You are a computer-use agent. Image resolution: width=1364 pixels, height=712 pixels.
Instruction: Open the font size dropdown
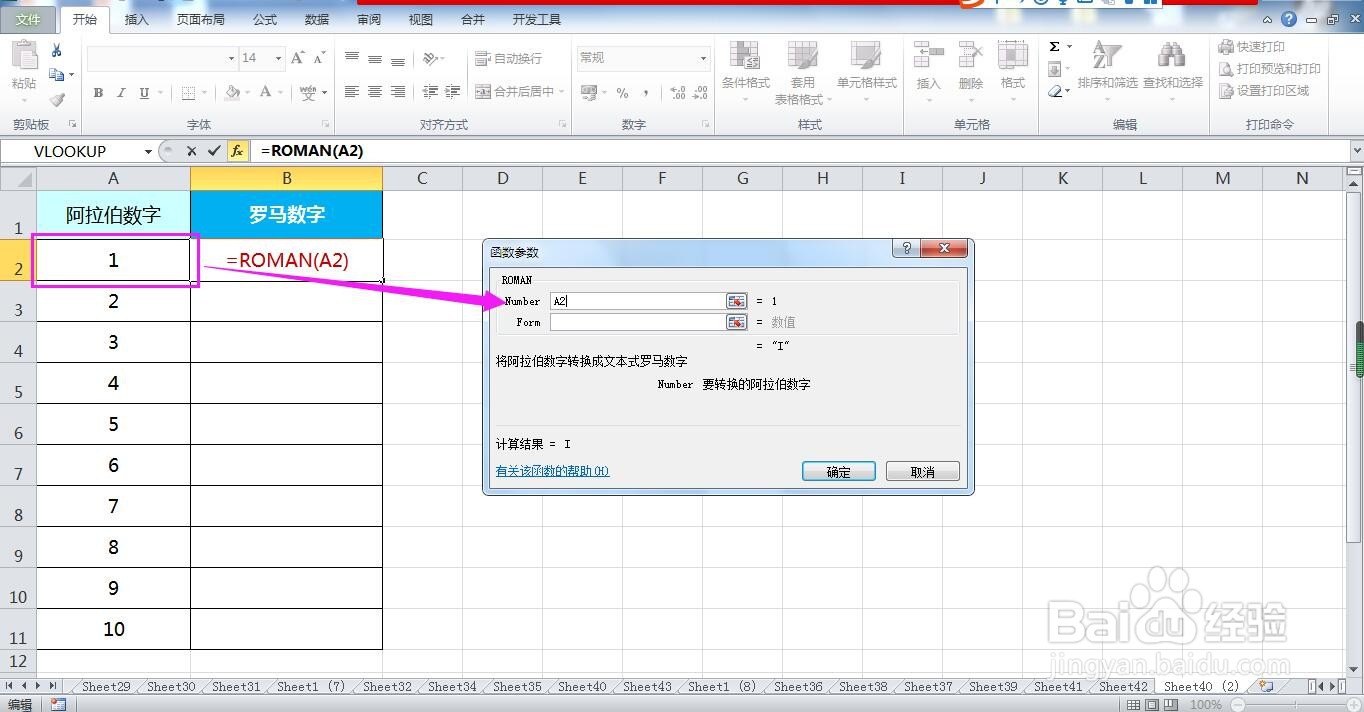pyautogui.click(x=279, y=59)
